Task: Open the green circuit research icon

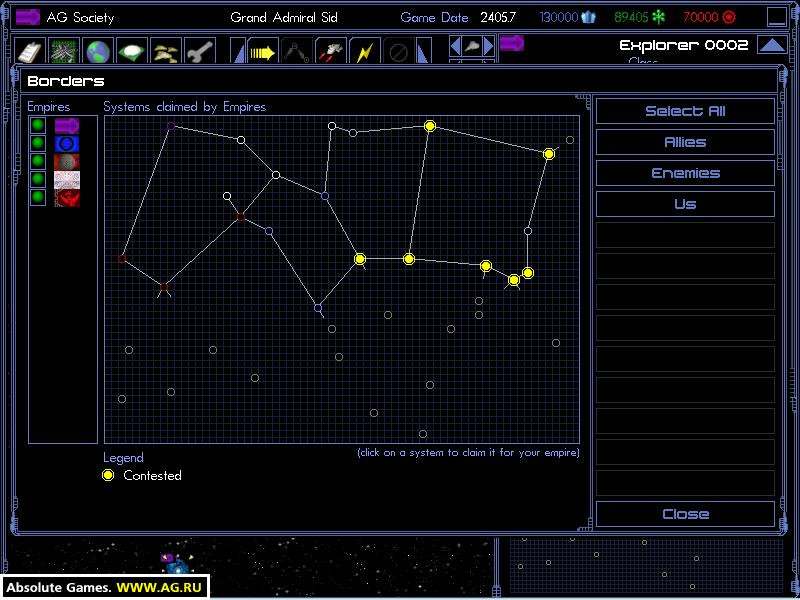Action: pos(64,51)
